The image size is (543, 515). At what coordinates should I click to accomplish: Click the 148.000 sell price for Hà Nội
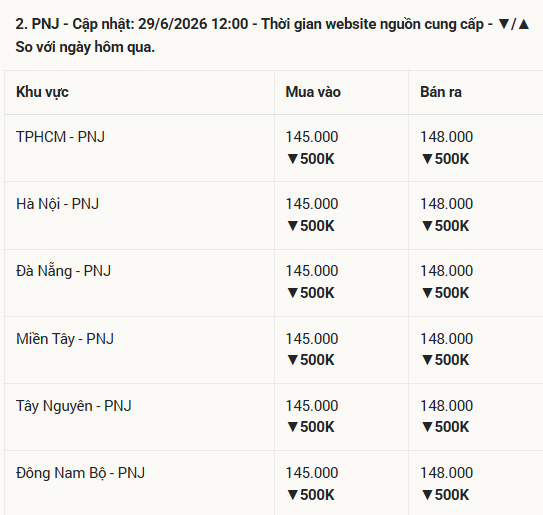pos(446,204)
